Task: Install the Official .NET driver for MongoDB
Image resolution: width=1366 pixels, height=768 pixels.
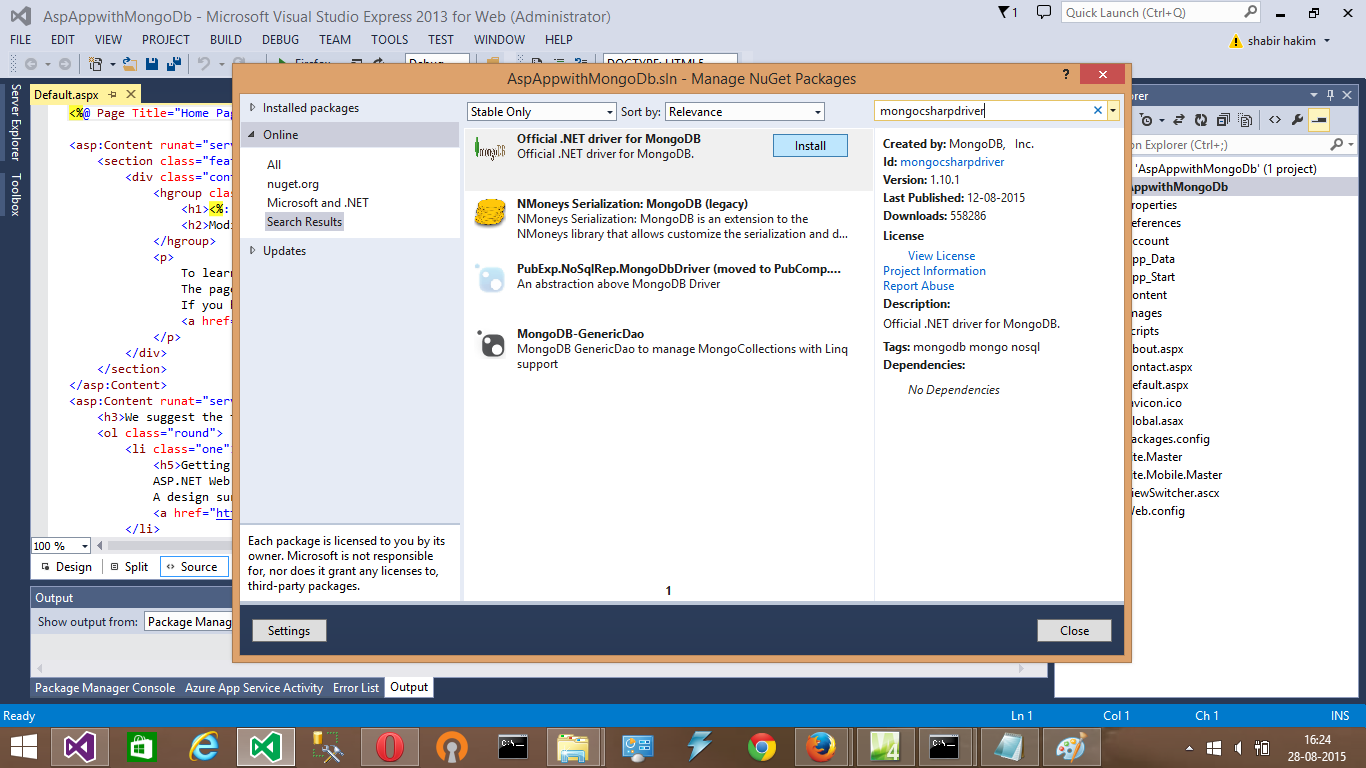Action: 810,145
